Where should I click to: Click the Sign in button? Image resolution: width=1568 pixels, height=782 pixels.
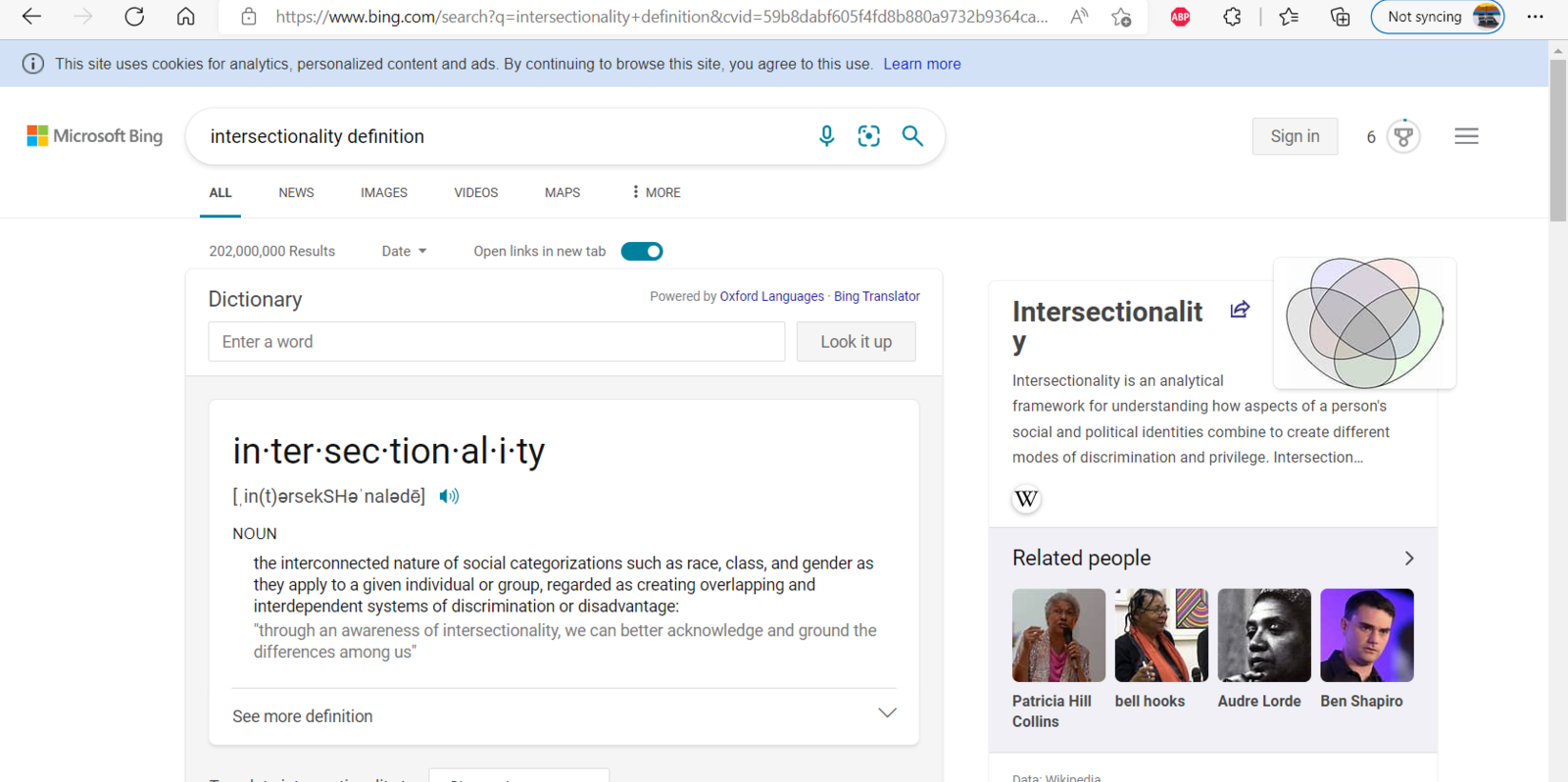point(1295,136)
